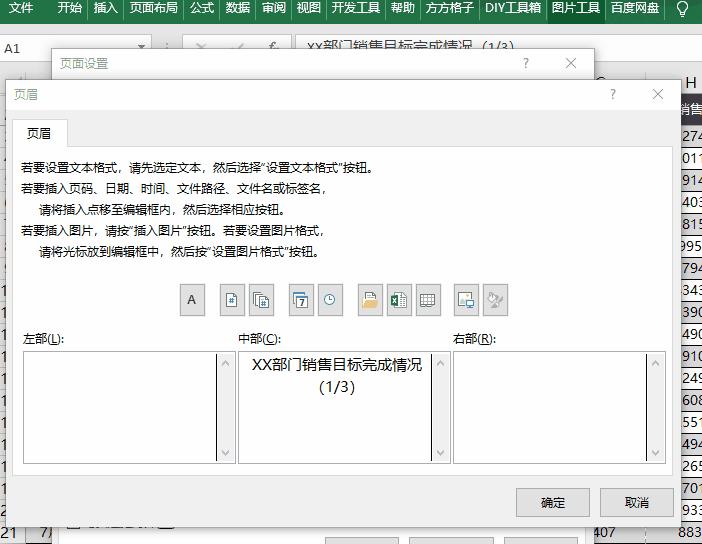Insert file path folder icon
The height and width of the screenshot is (544, 702).
tap(370, 300)
